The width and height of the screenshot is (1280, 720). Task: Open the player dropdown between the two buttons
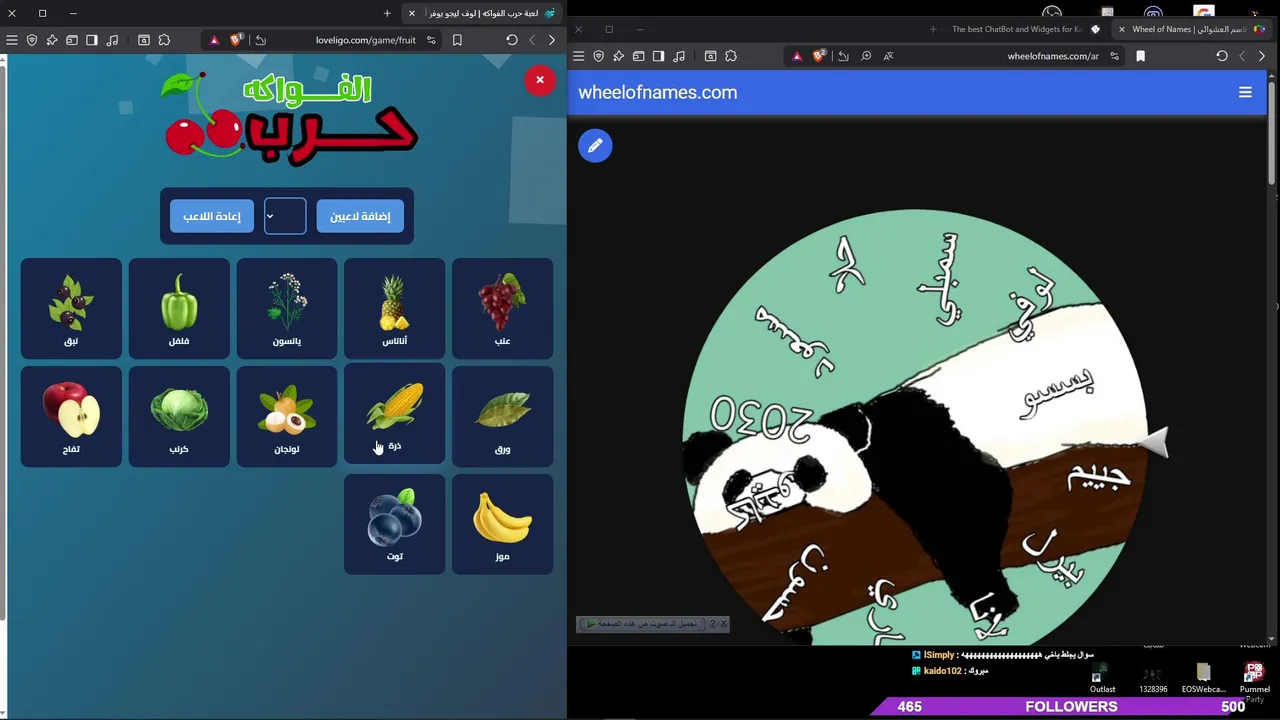(285, 216)
